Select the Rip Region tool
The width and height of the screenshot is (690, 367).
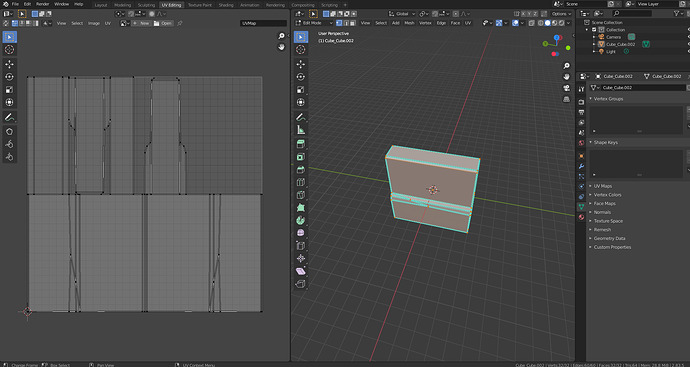pos(301,284)
